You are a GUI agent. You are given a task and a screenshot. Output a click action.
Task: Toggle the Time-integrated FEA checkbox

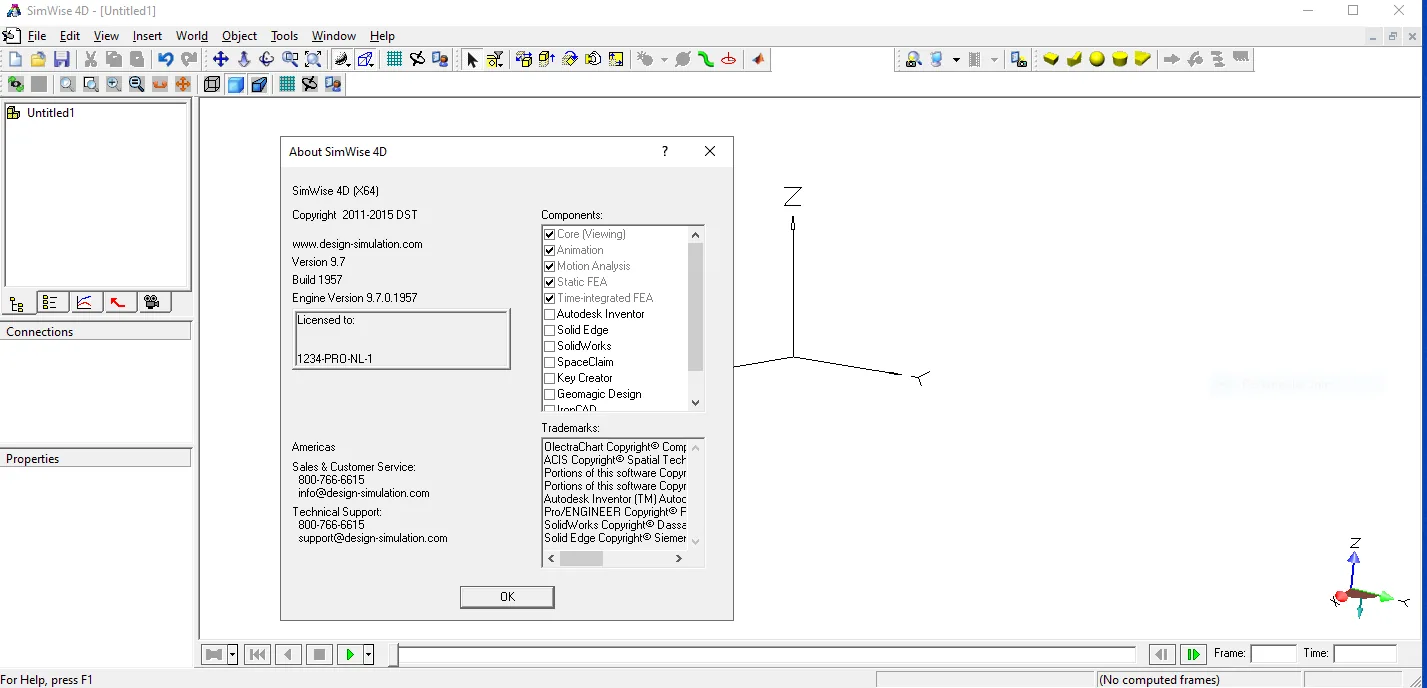[549, 298]
